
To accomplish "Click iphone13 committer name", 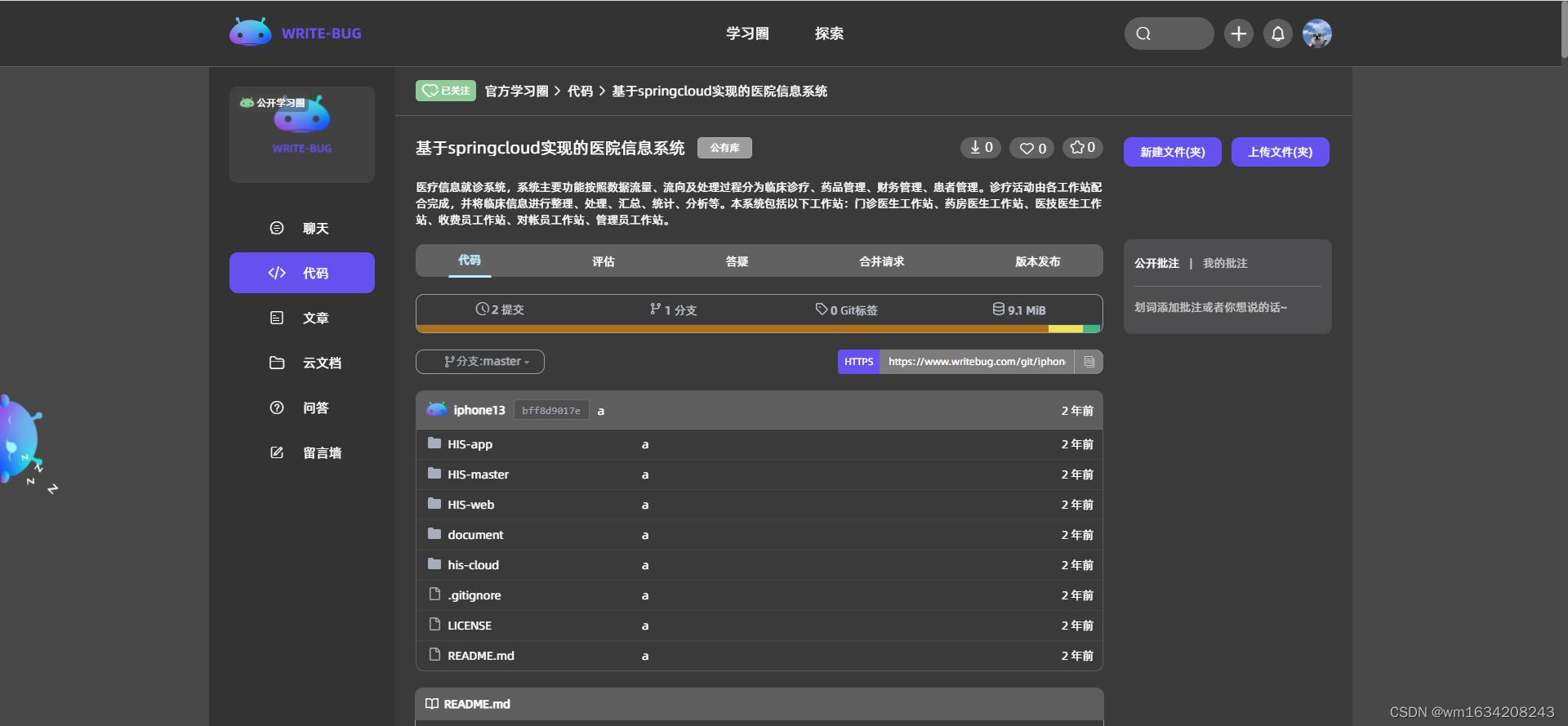I will click(479, 410).
